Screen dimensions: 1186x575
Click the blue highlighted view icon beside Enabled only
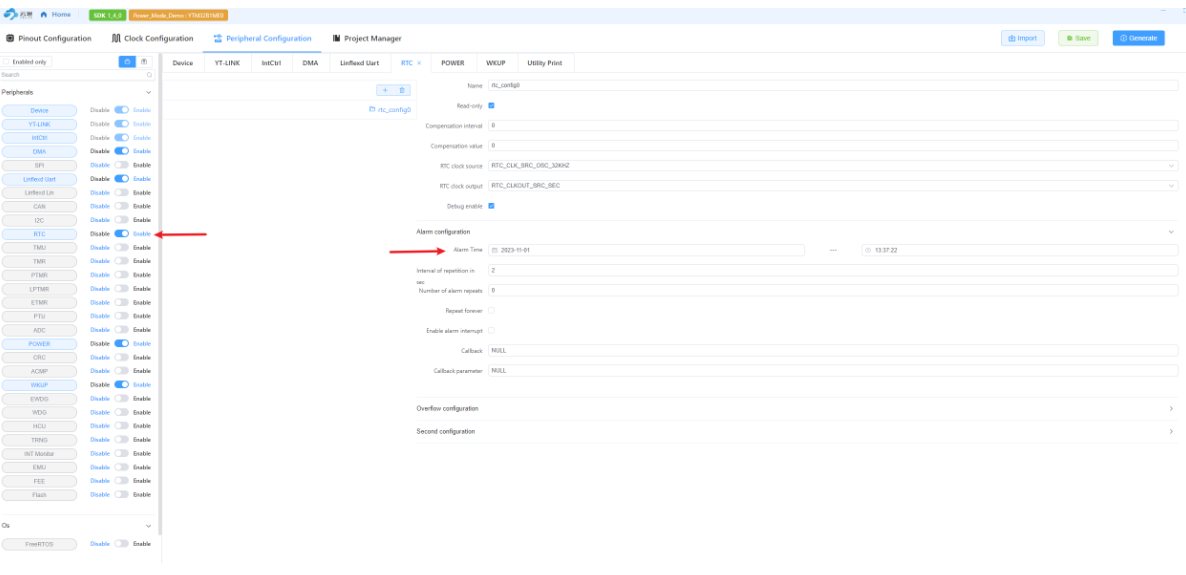pos(126,62)
